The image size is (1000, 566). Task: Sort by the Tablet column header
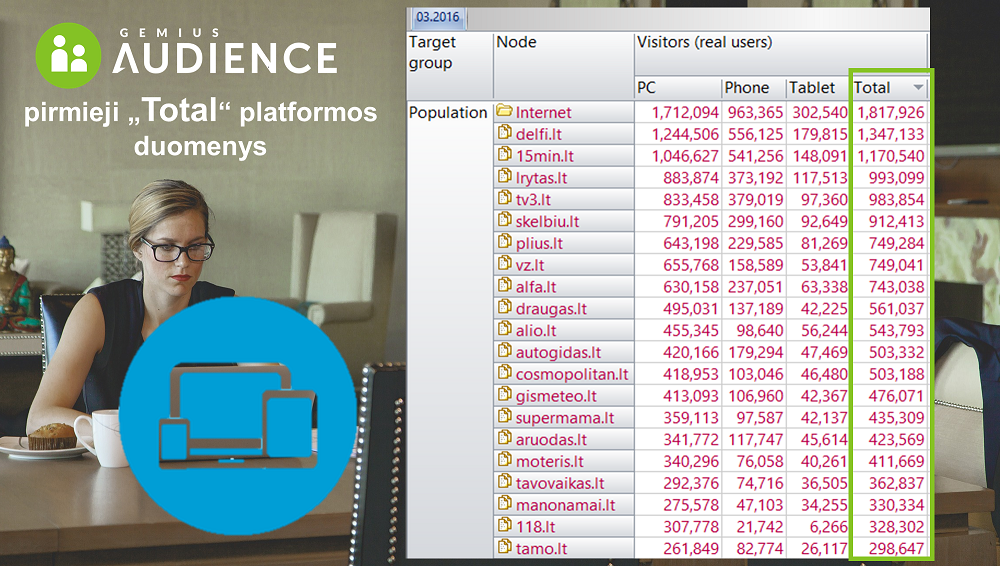pos(819,87)
